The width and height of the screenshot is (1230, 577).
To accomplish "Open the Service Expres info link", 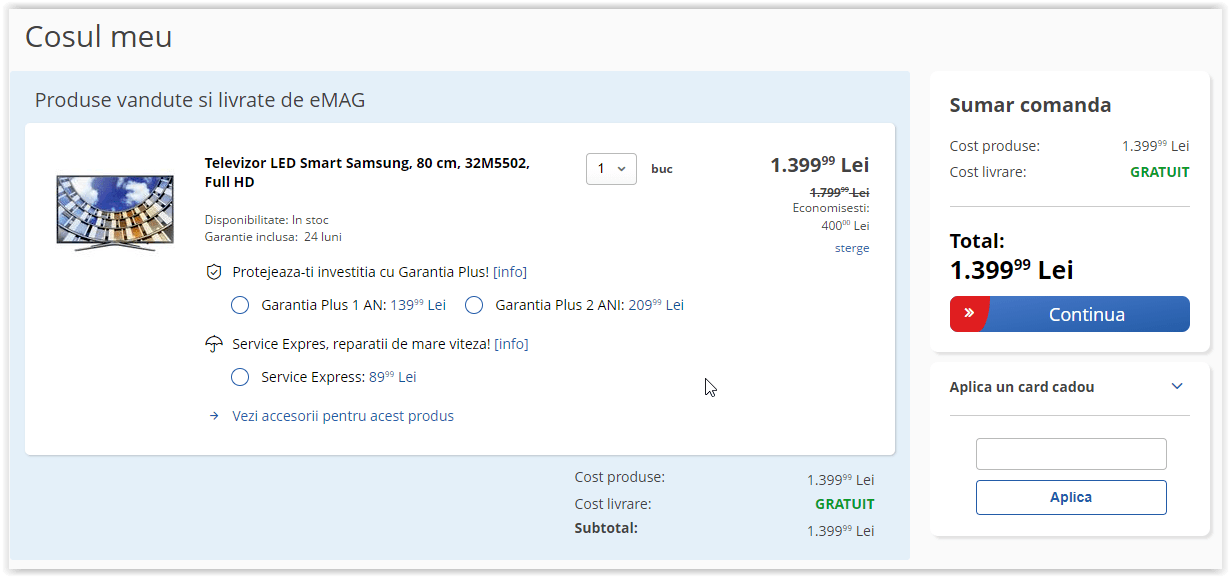I will (511, 344).
